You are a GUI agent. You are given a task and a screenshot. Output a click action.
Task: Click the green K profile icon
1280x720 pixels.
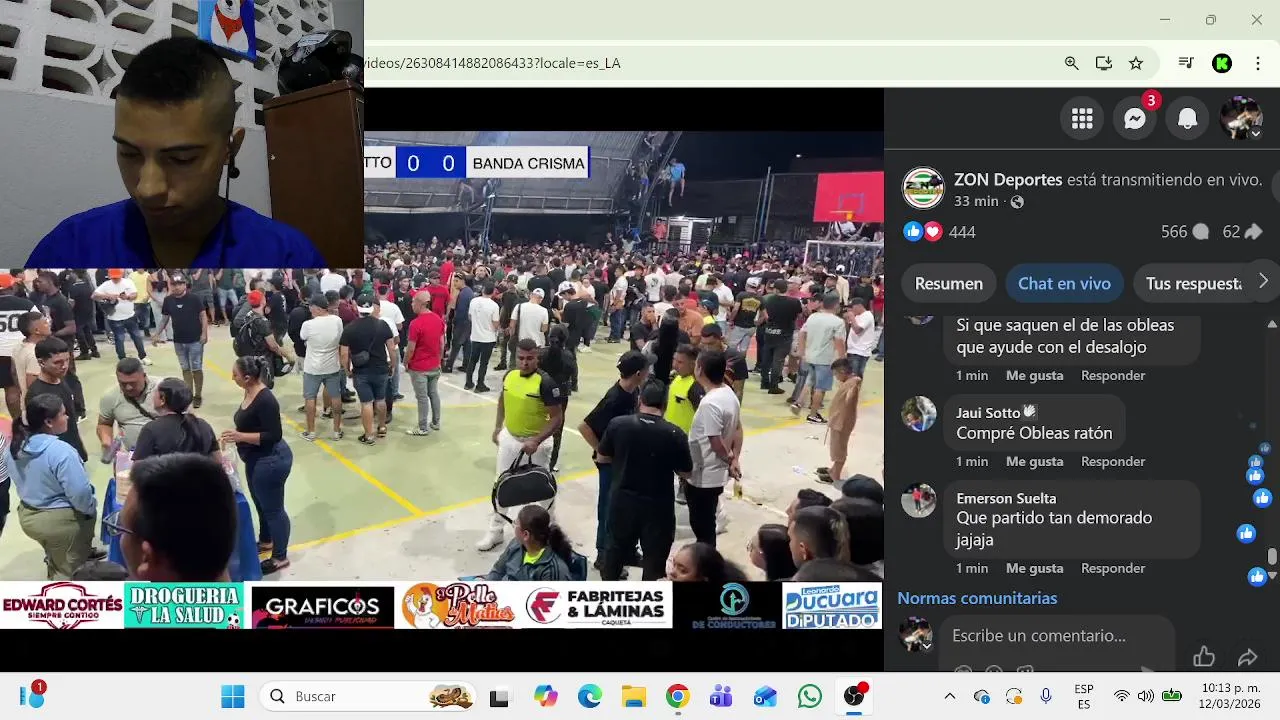(1222, 63)
